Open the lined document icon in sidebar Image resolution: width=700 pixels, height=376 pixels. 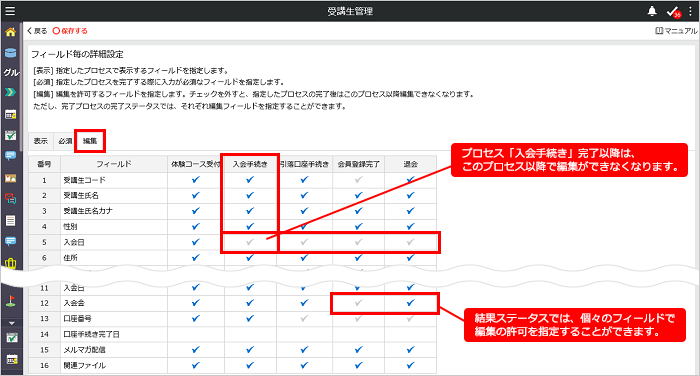10,221
